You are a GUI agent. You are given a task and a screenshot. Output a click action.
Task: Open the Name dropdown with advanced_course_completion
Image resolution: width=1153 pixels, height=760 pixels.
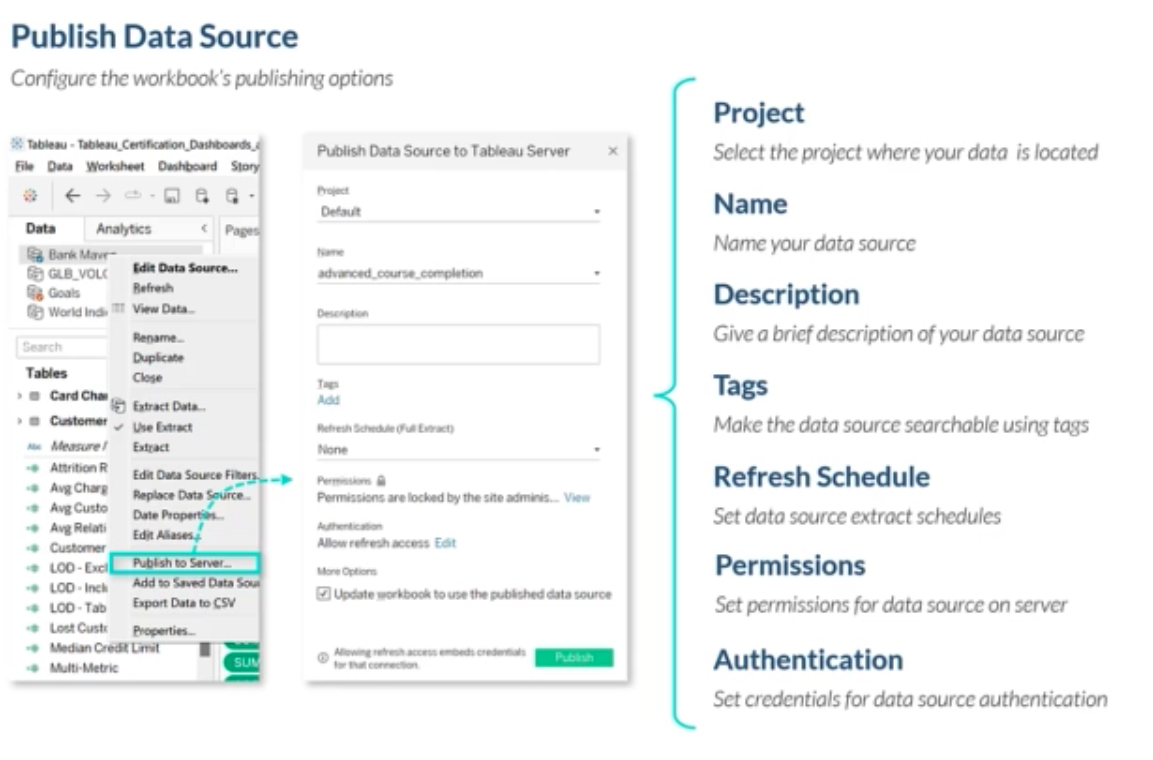pos(458,273)
